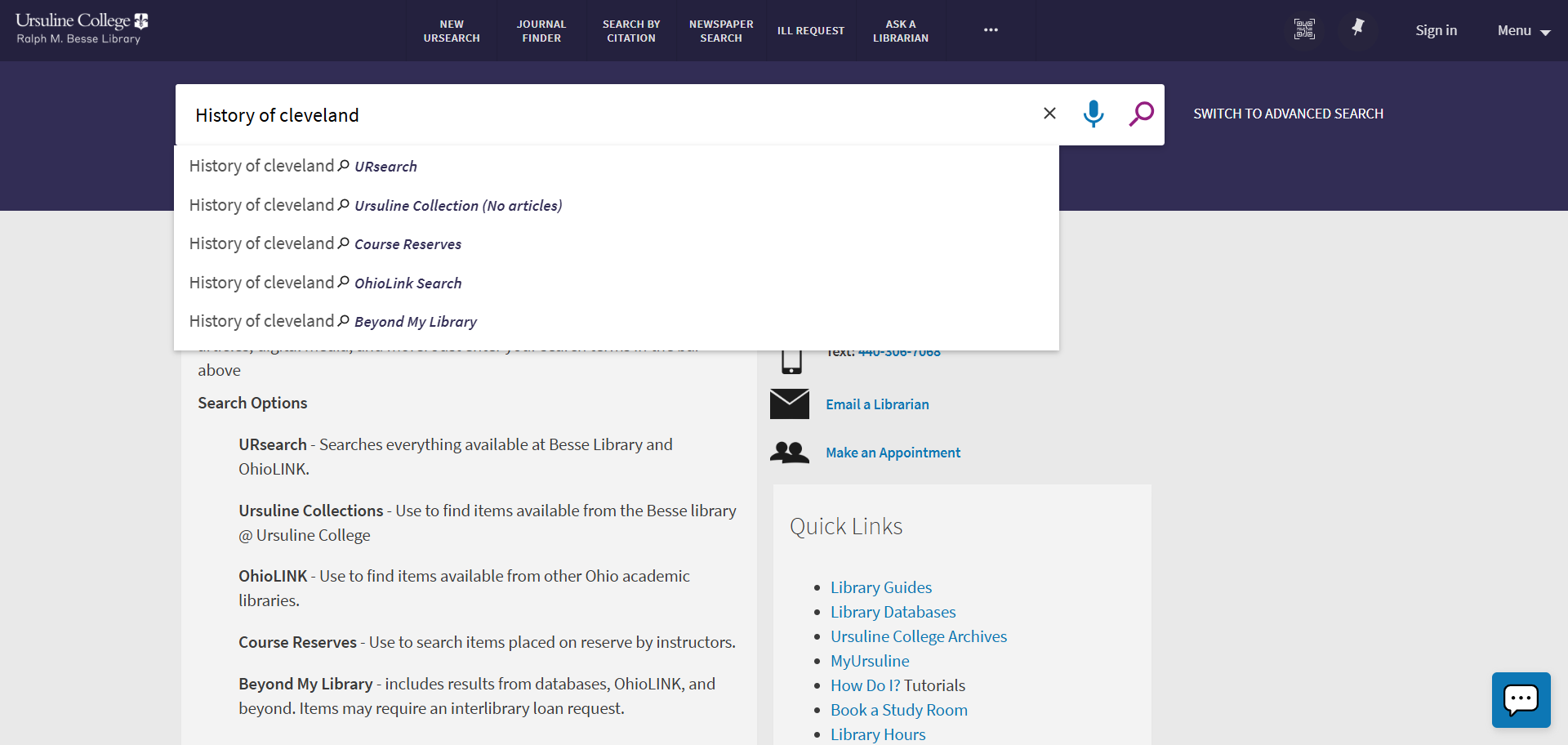This screenshot has height=745, width=1568.
Task: Show more navigation links via ellipsis
Action: tap(991, 30)
